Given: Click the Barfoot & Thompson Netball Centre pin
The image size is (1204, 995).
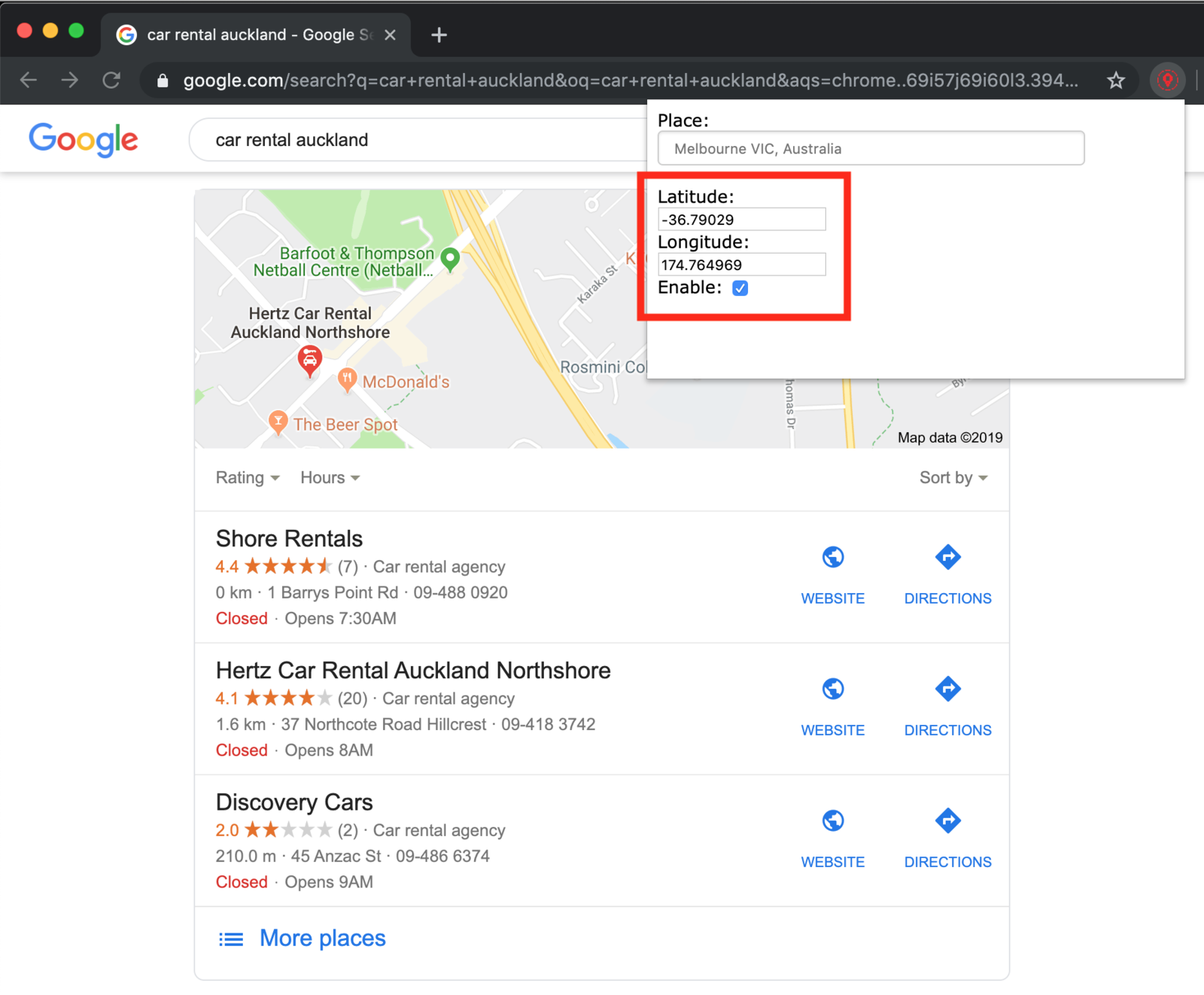Looking at the screenshot, I should pyautogui.click(x=450, y=260).
